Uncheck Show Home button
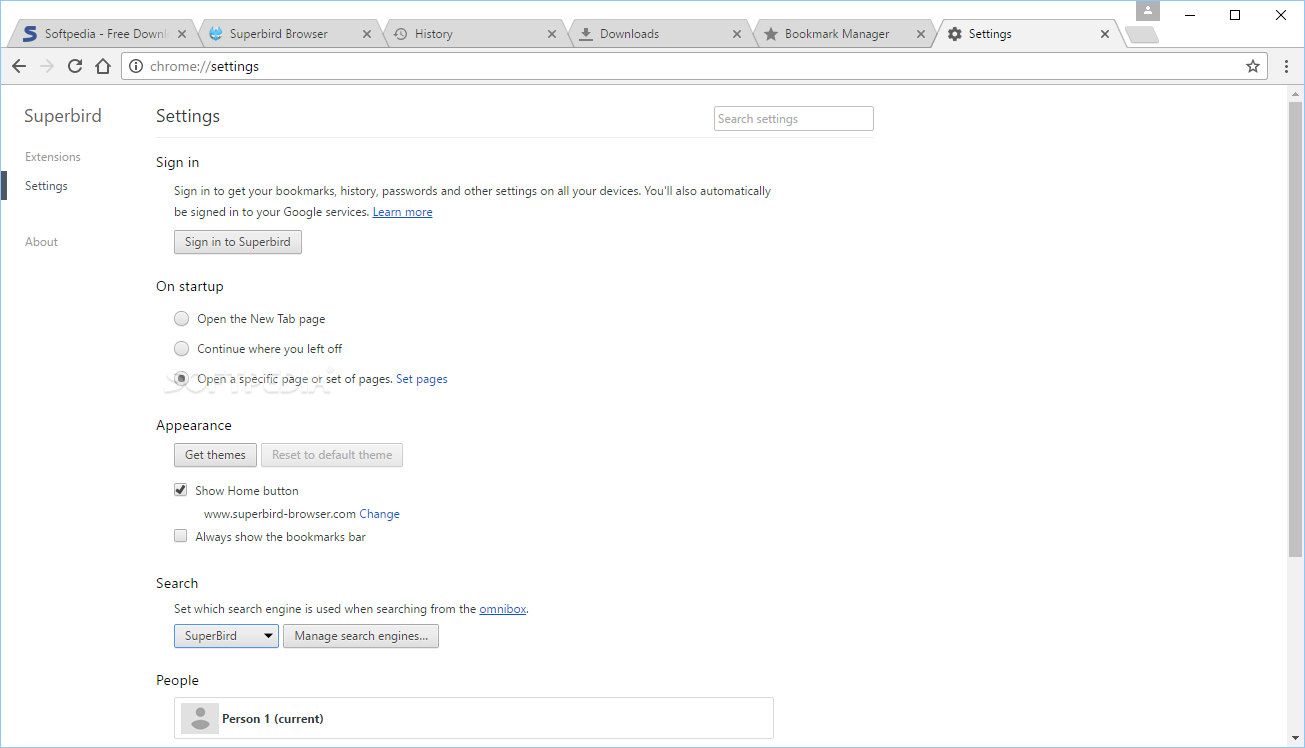The image size is (1305, 748). [181, 490]
